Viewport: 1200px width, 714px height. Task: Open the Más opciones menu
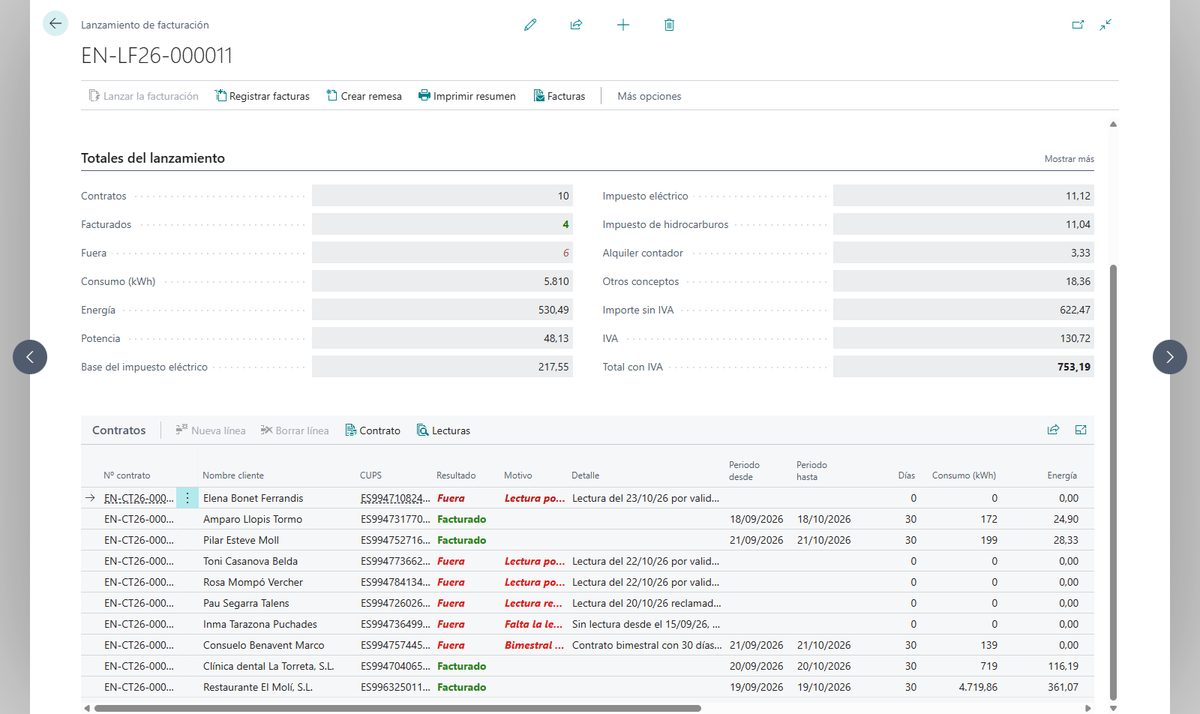(x=649, y=96)
